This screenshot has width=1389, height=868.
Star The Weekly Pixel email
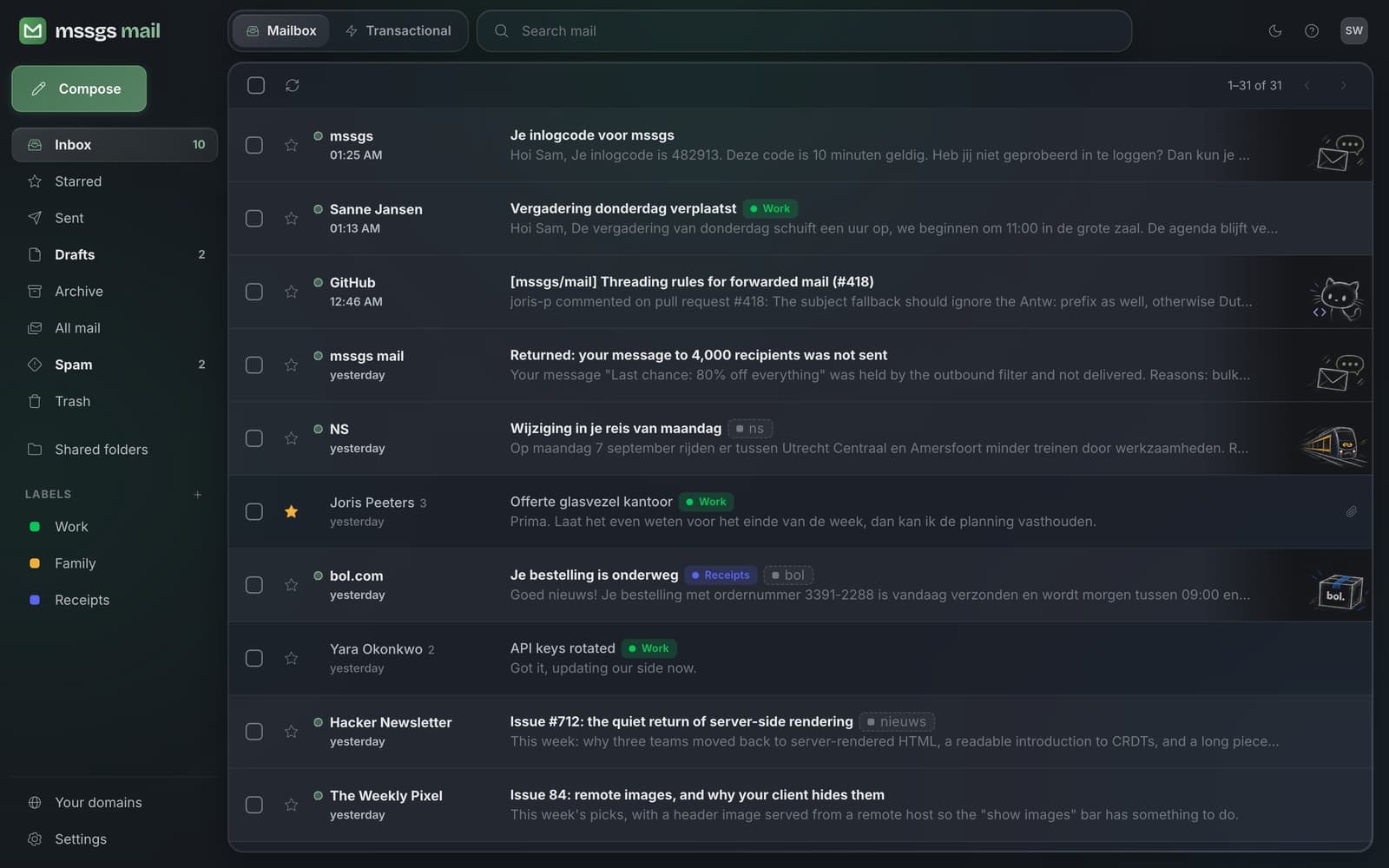pyautogui.click(x=292, y=805)
